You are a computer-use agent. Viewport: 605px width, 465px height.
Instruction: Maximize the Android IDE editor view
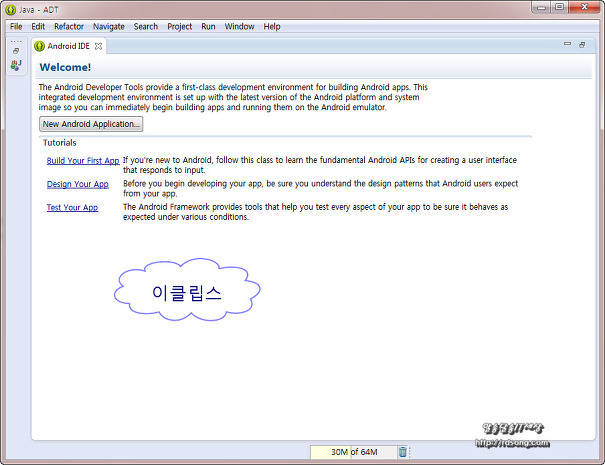(582, 45)
